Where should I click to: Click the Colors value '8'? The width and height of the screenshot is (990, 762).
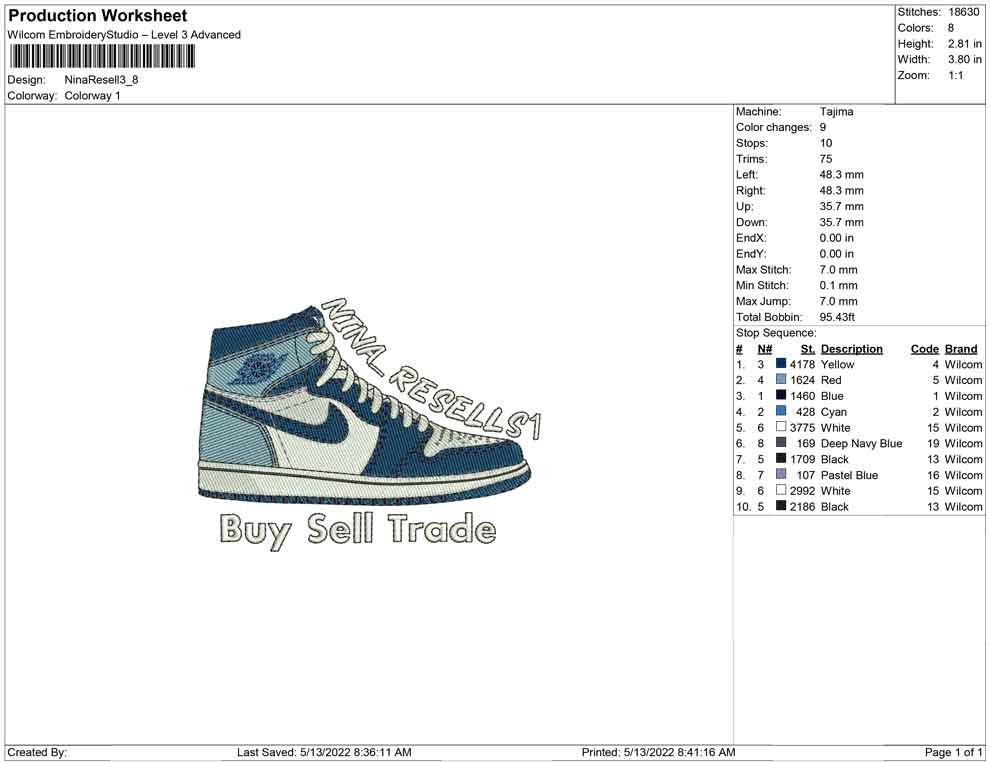click(951, 28)
